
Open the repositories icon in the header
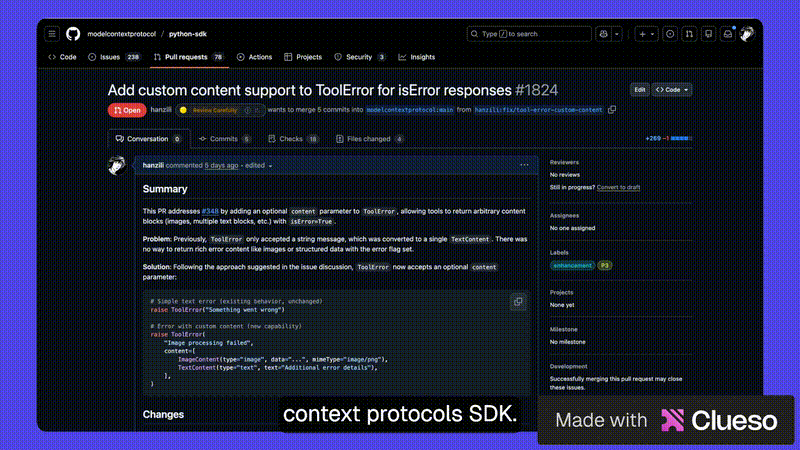point(709,34)
